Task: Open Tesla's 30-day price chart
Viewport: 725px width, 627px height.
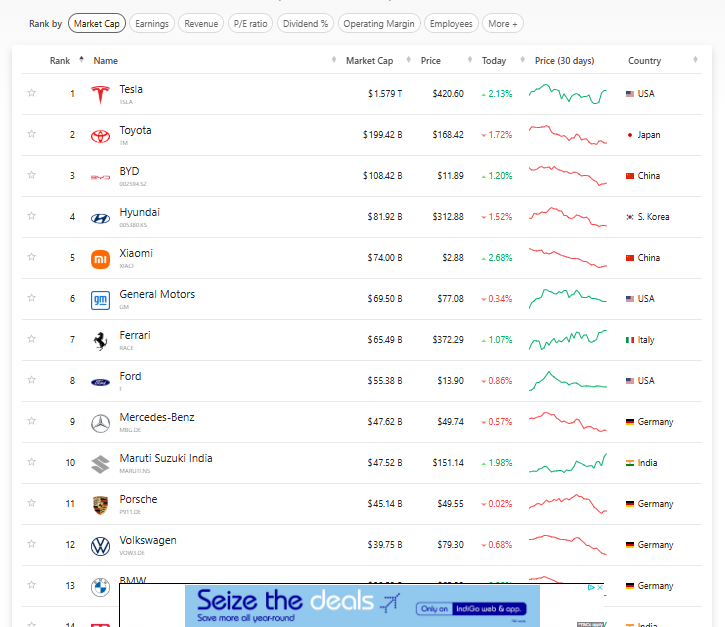Action: (568, 94)
